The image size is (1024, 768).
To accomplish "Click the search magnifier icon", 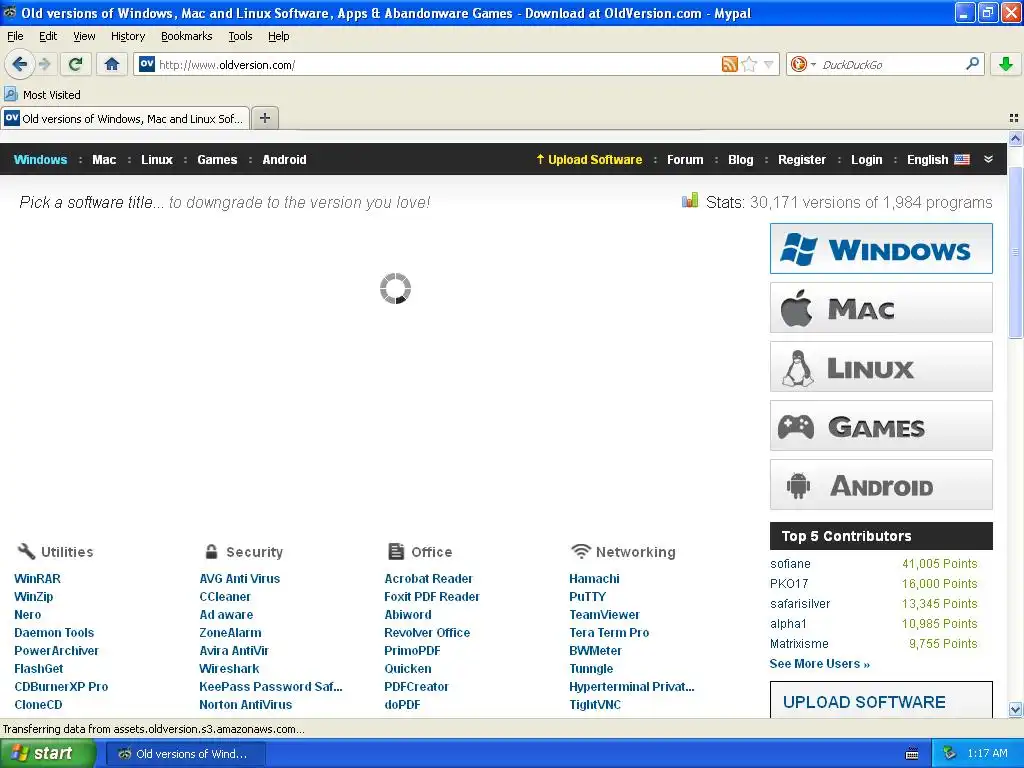I will click(x=972, y=63).
